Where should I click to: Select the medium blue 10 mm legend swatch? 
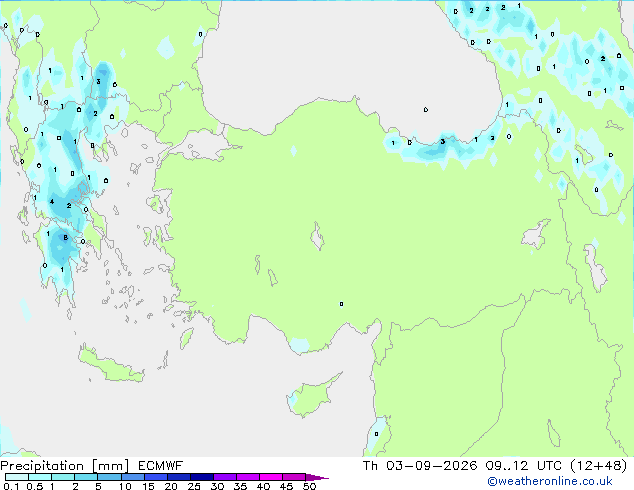click(x=133, y=477)
